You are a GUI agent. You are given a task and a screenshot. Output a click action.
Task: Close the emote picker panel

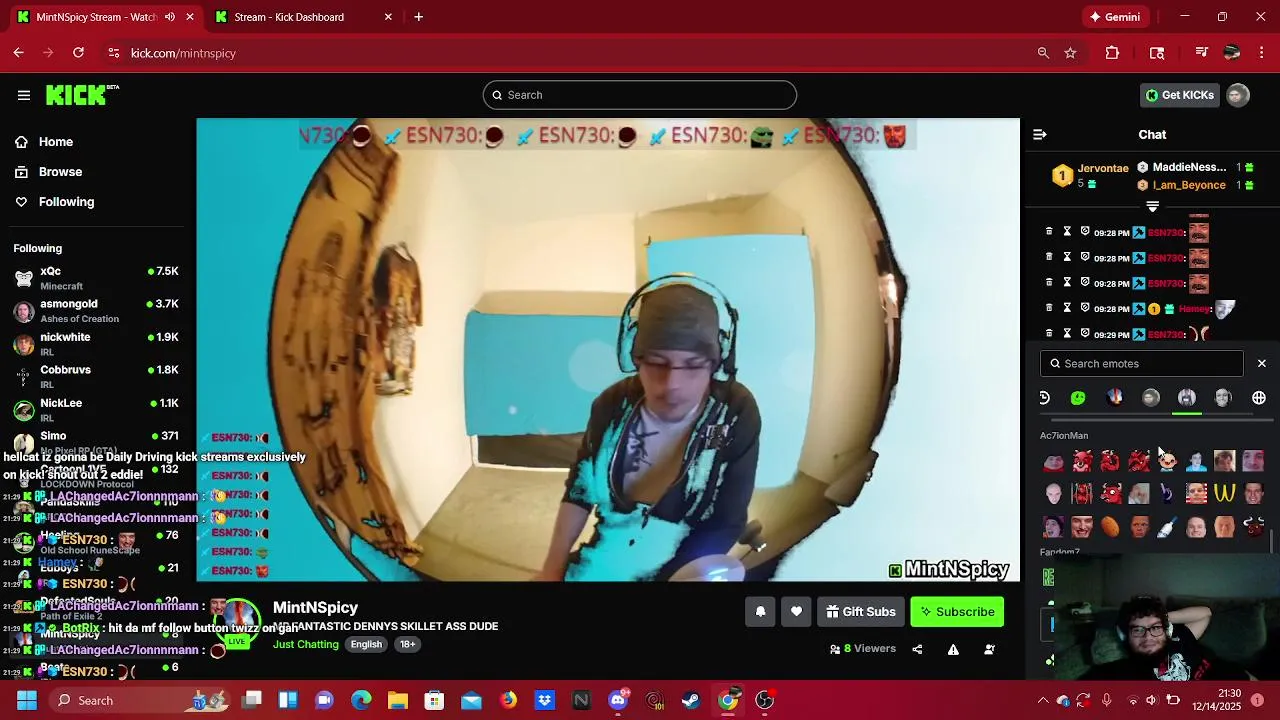[x=1262, y=364]
